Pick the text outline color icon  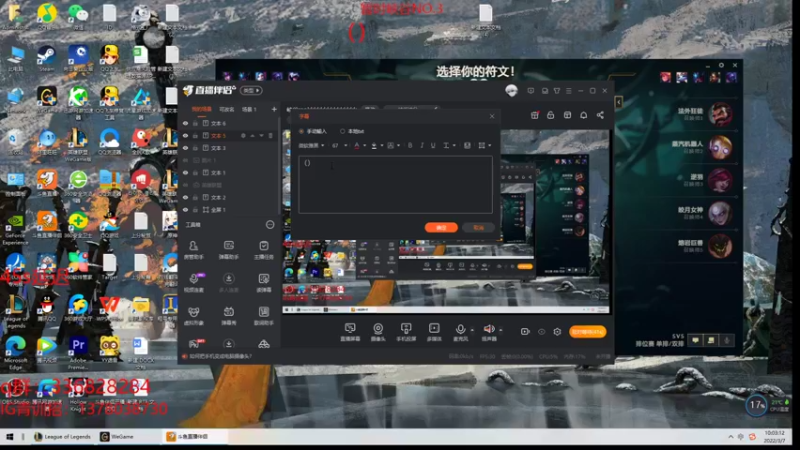point(374,145)
